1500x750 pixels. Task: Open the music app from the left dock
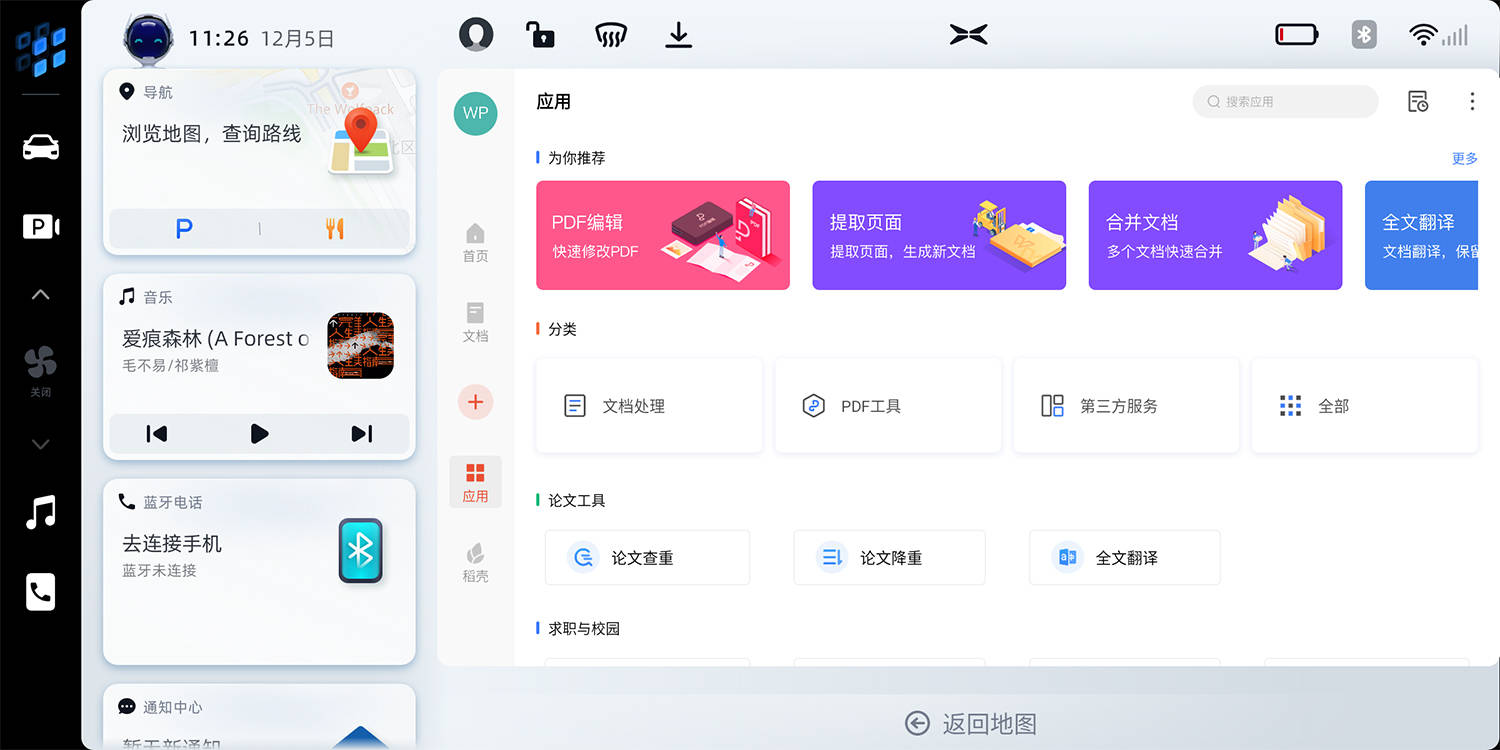40,512
